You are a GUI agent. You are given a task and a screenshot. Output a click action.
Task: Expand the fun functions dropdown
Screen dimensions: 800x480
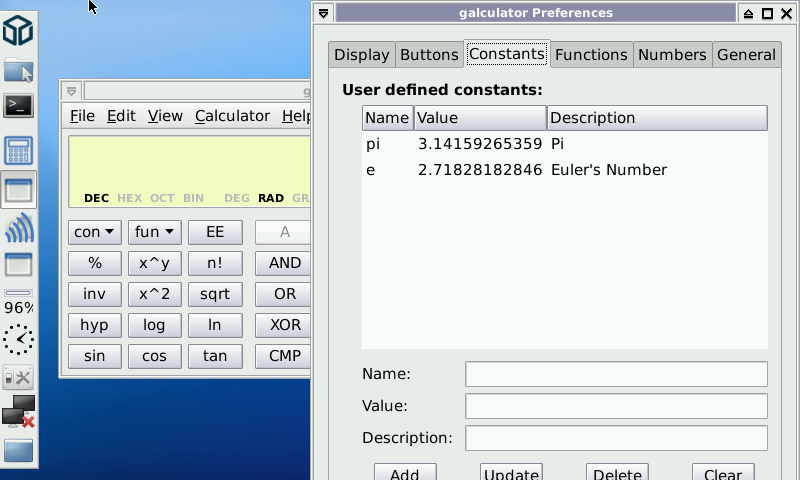[155, 232]
